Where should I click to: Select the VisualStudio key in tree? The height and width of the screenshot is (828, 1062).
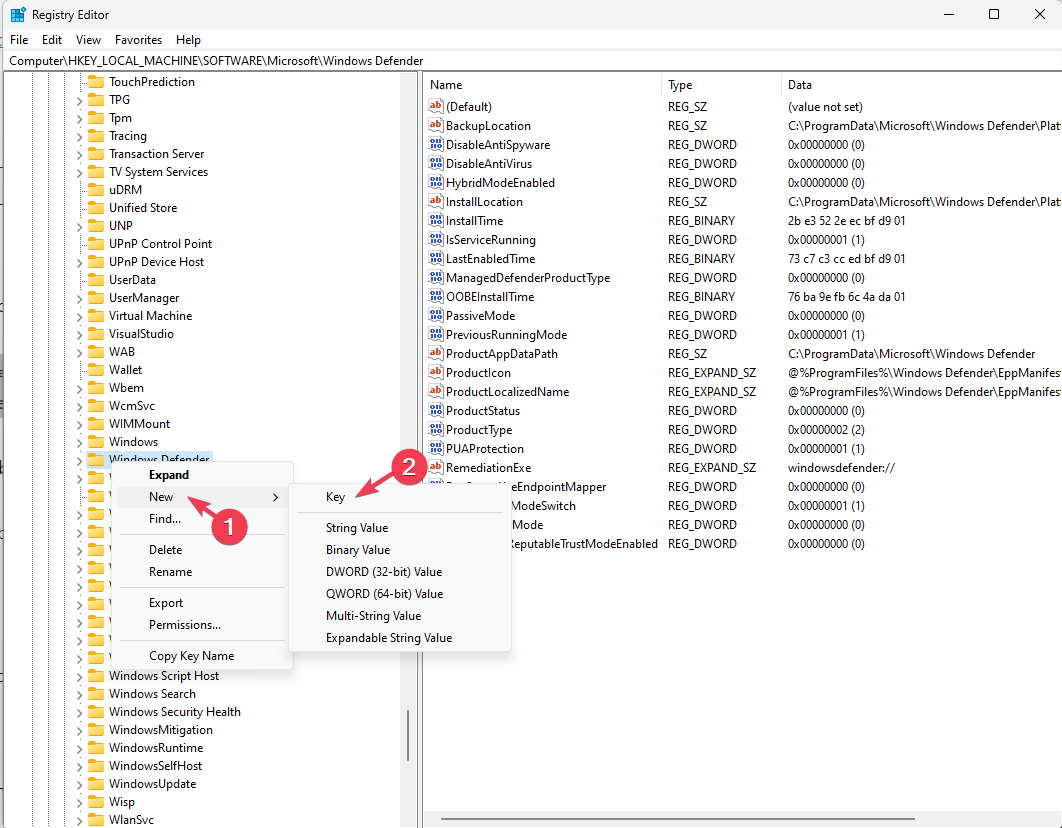coord(141,334)
